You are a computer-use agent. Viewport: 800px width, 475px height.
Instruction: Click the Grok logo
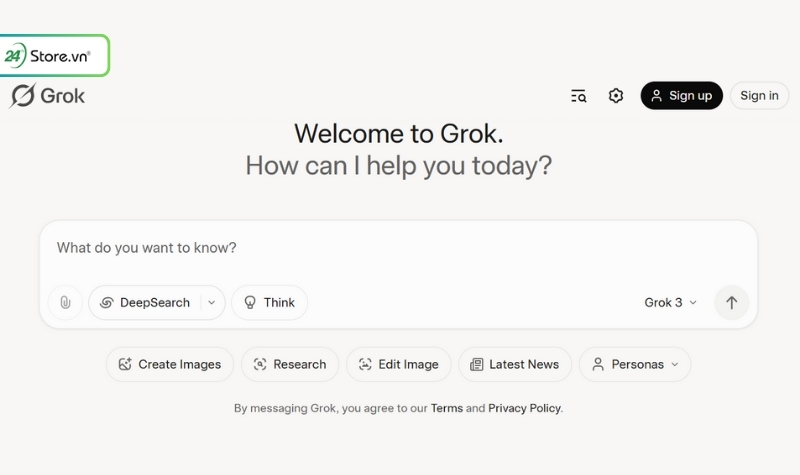coord(47,95)
